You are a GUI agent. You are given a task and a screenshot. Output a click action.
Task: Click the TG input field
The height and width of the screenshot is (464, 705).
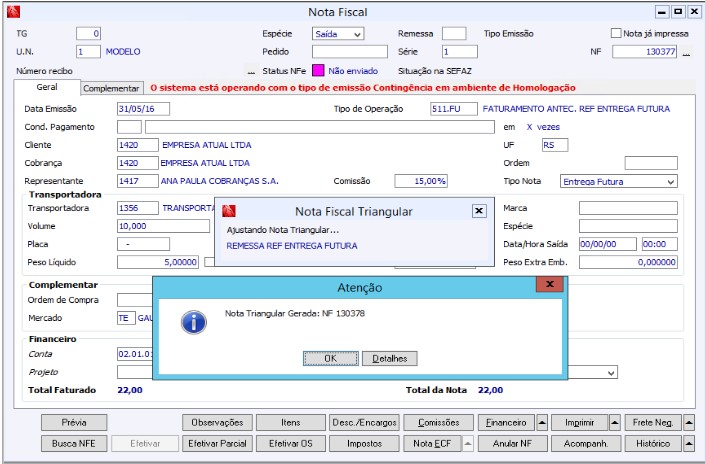pos(89,34)
